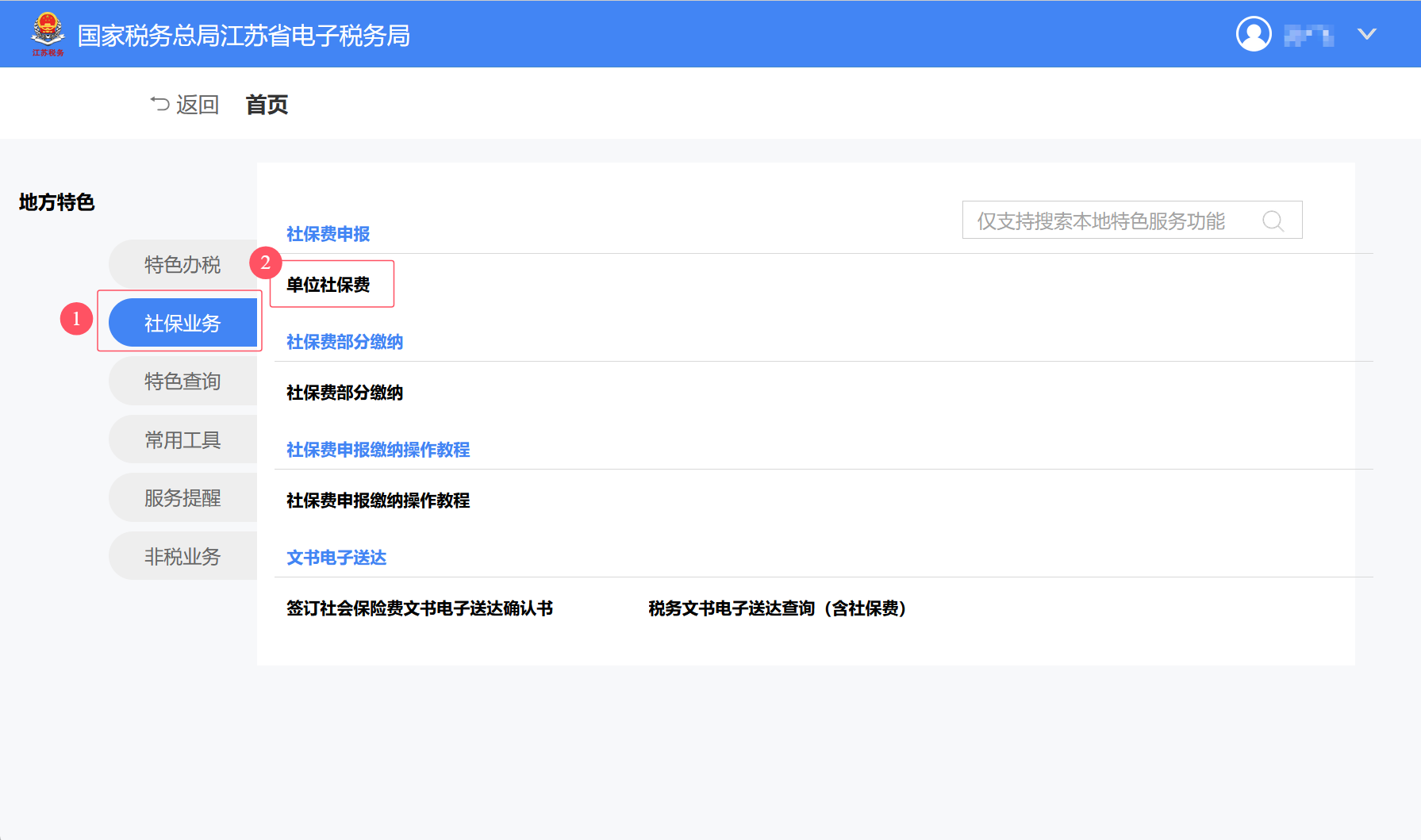Open the 单位社保费 service
1421x840 pixels.
pyautogui.click(x=332, y=286)
